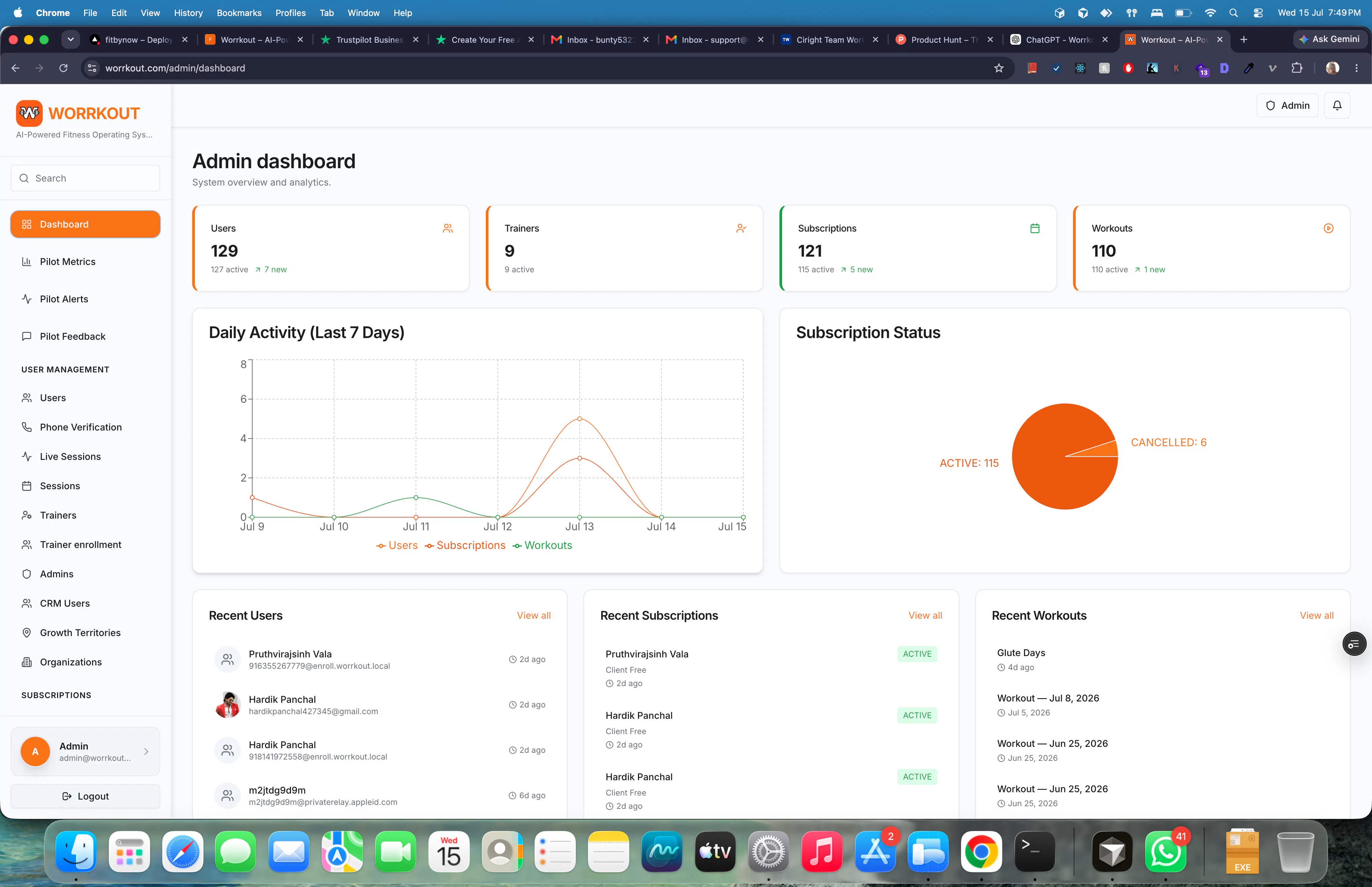Click the Workouts card play icon
The height and width of the screenshot is (887, 1372).
click(1328, 229)
